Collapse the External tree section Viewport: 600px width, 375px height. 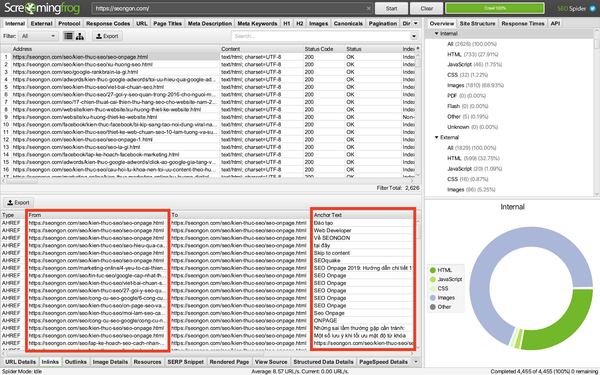point(436,137)
